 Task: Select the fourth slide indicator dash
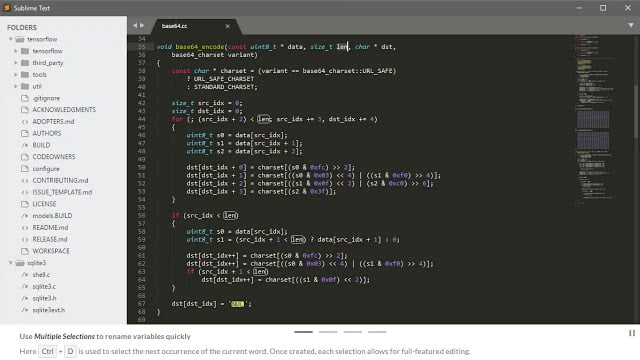pos(377,332)
